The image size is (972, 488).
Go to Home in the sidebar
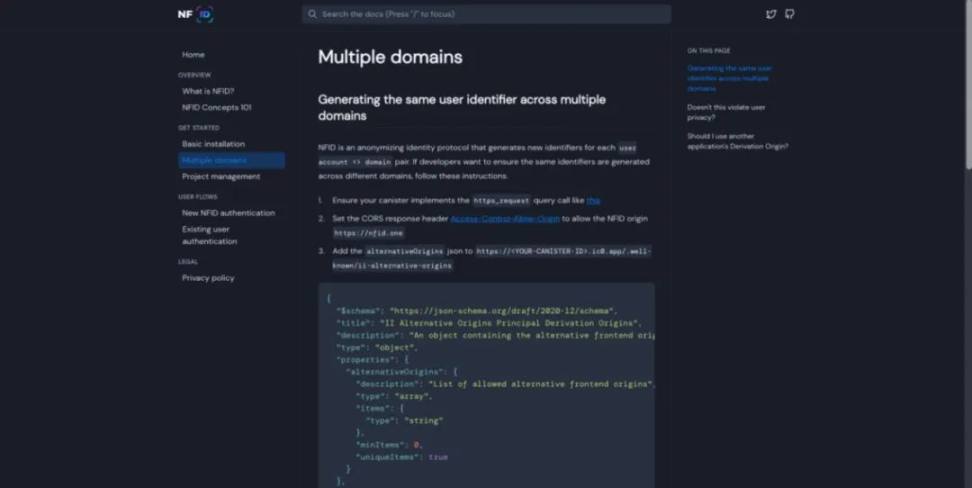click(x=193, y=55)
